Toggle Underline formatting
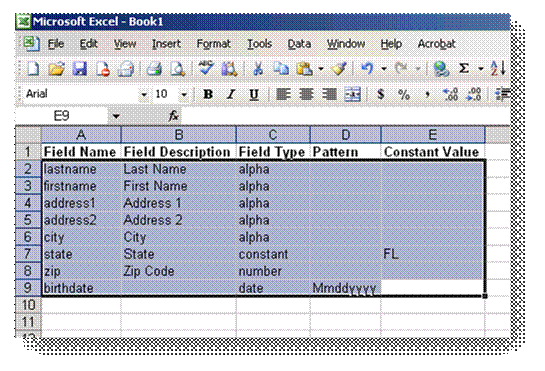The height and width of the screenshot is (371, 545). coord(254,94)
